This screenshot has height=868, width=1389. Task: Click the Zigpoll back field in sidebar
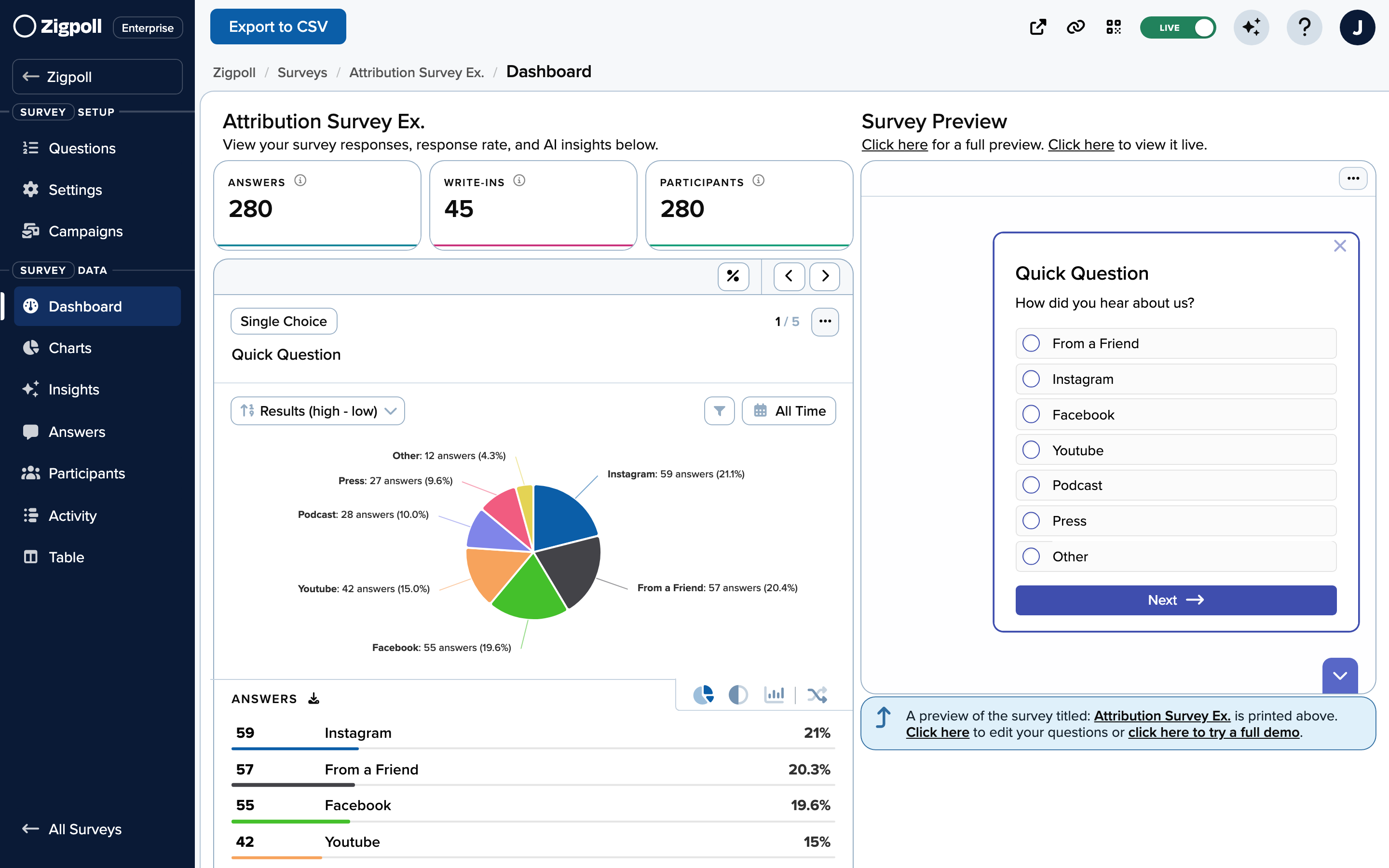[97, 76]
